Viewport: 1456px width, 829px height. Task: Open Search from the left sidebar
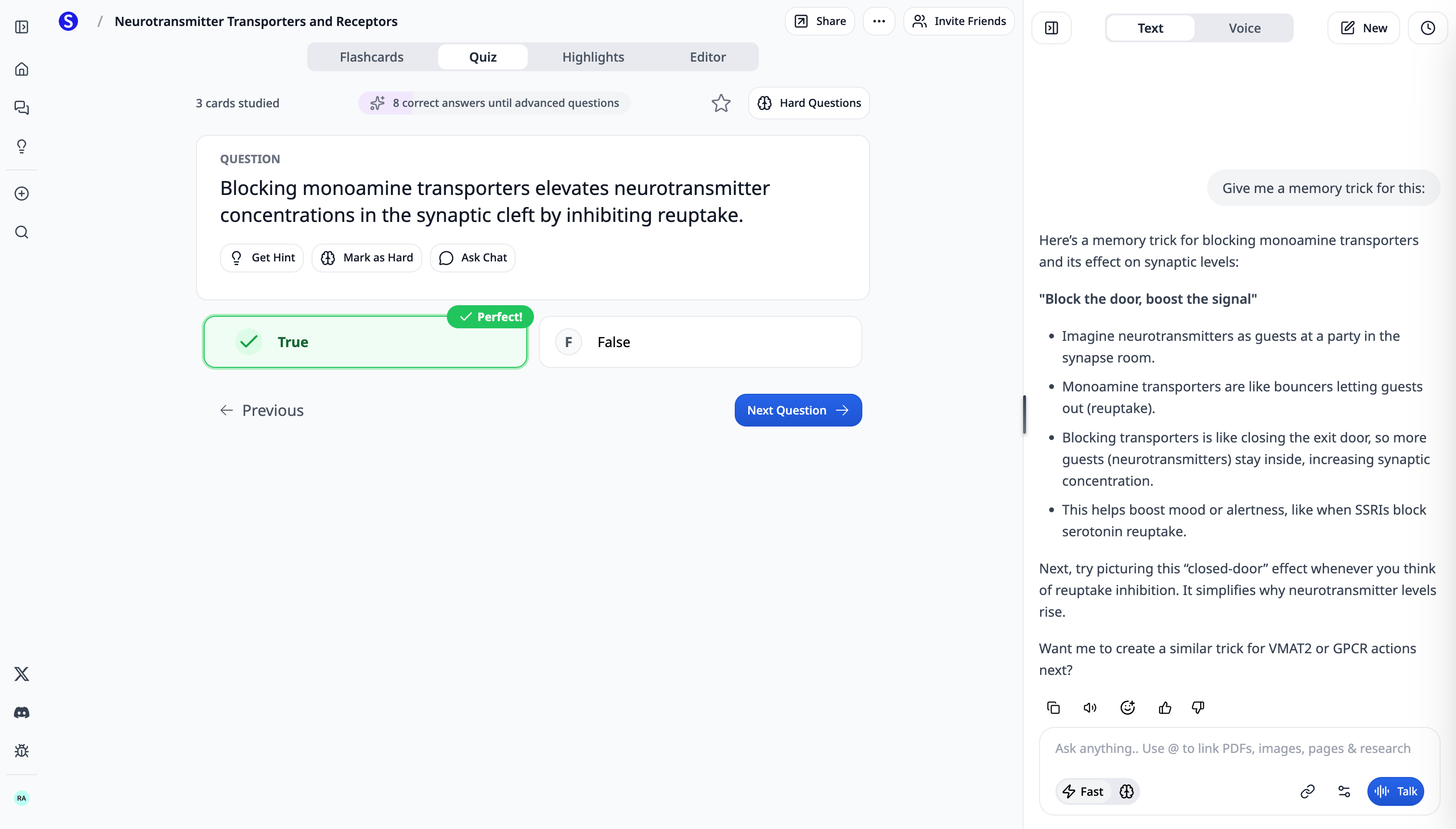22,232
